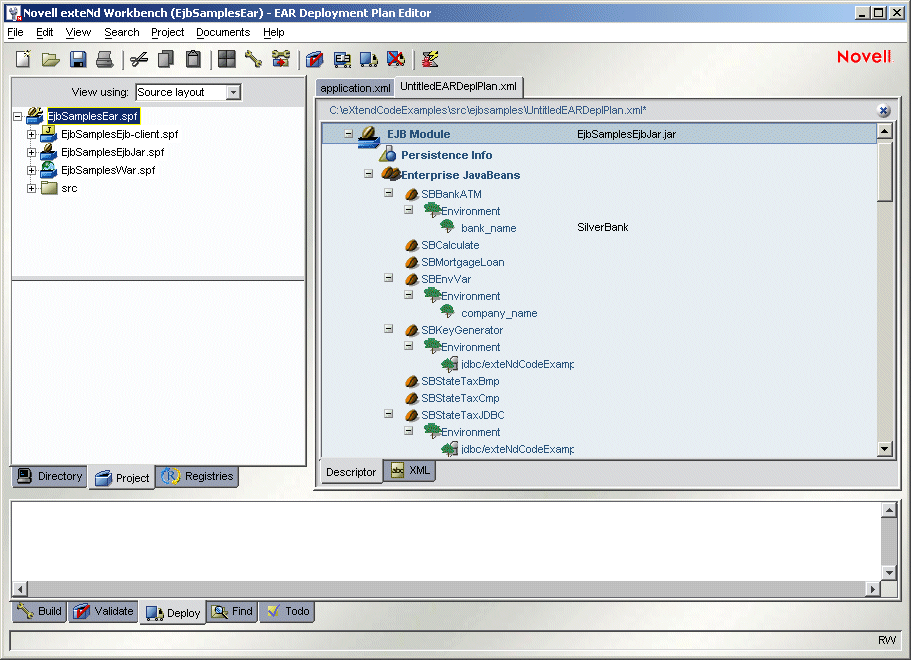Select the UntitledEARDeplPlan.xml tab
This screenshot has height=660, width=911.
pos(458,87)
